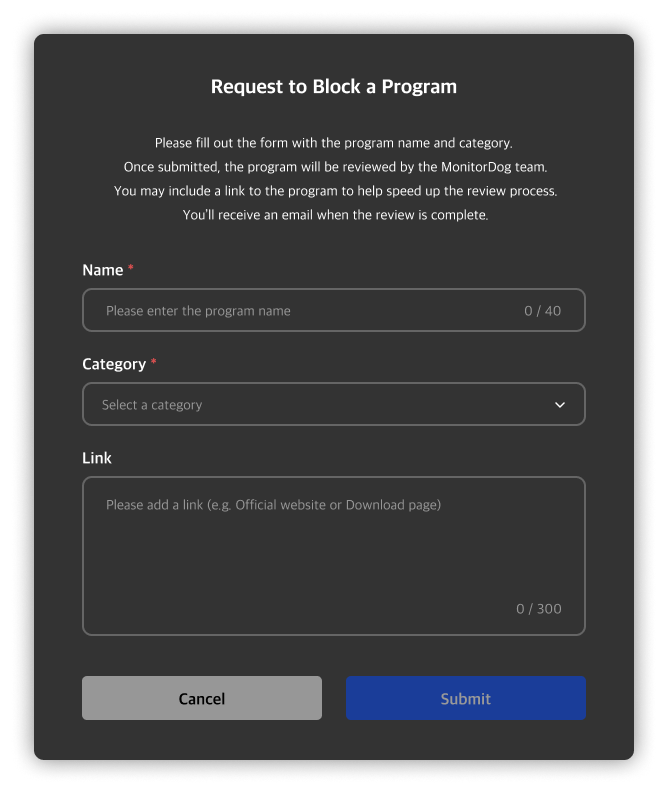This screenshot has height=794, width=668.
Task: Click the 'Please enter the program name' placeholder
Action: click(x=198, y=311)
